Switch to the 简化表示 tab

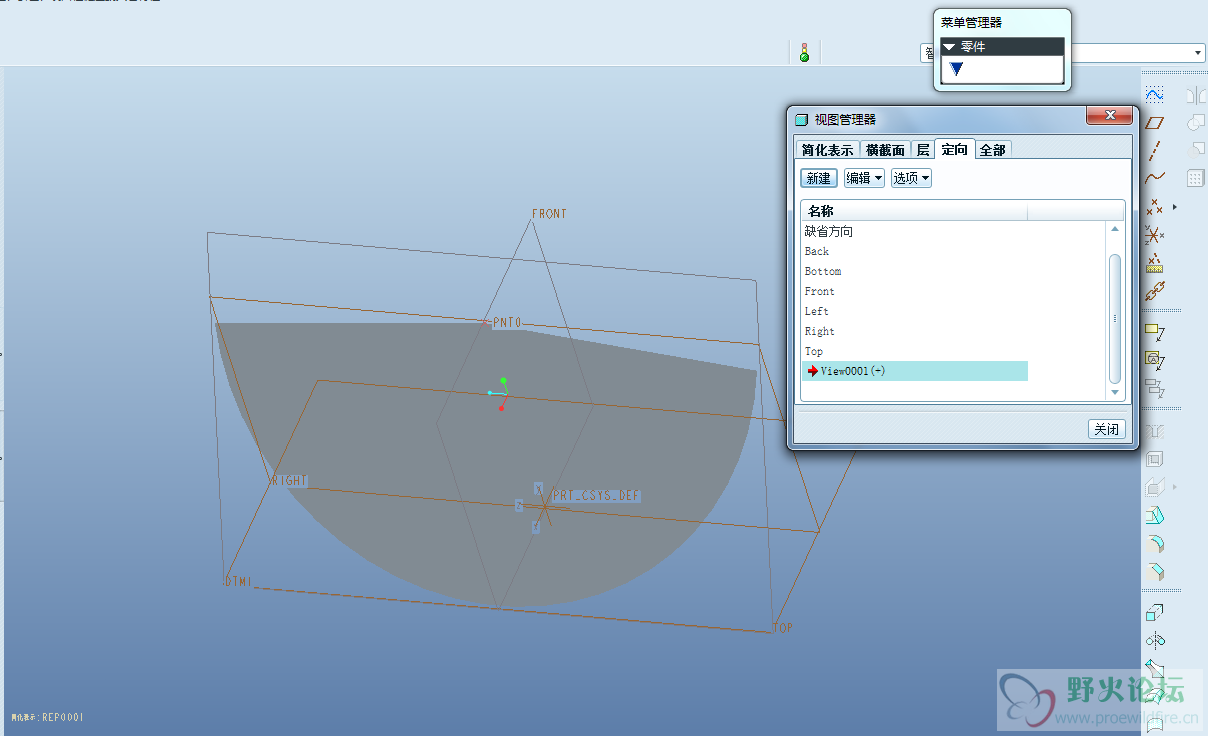click(828, 149)
